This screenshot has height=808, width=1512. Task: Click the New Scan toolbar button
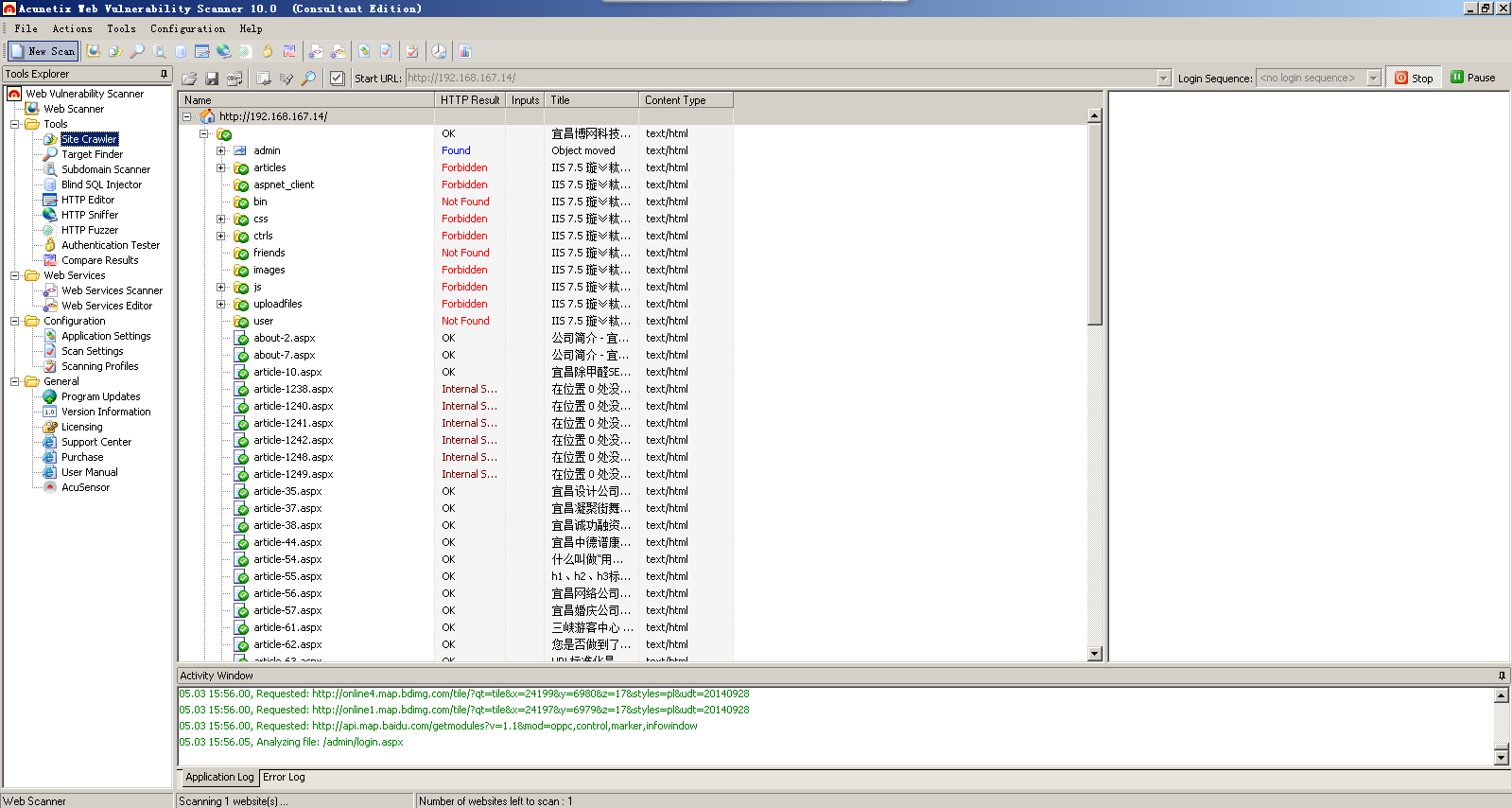pyautogui.click(x=43, y=51)
